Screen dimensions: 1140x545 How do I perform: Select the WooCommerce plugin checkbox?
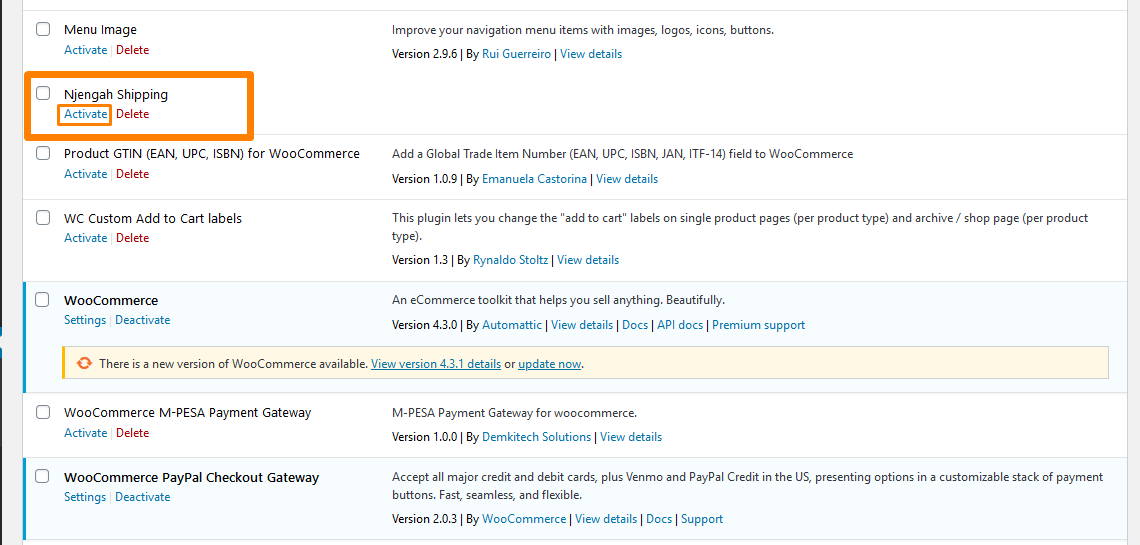[x=43, y=299]
